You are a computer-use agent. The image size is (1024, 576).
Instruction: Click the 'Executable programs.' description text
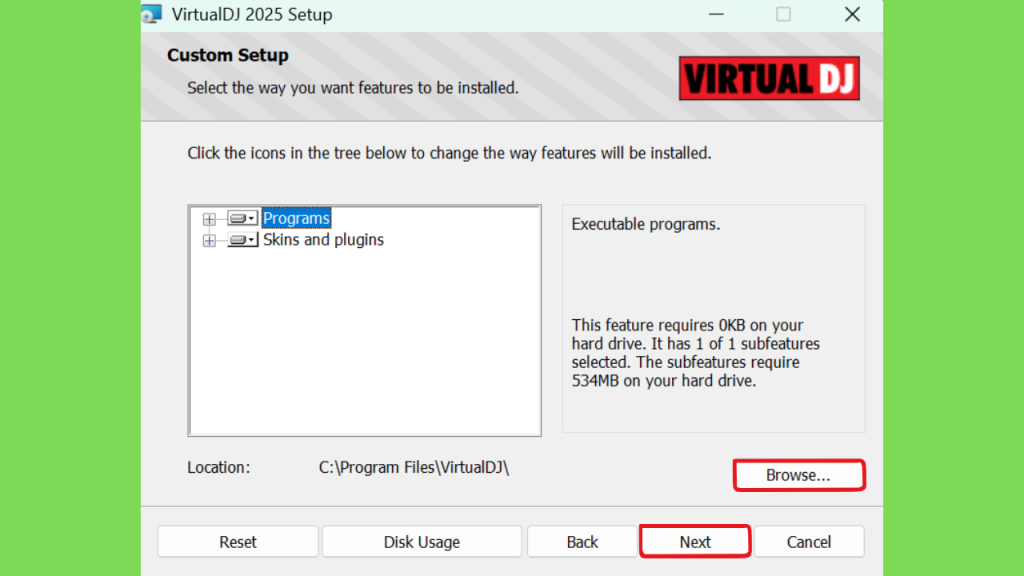[645, 224]
